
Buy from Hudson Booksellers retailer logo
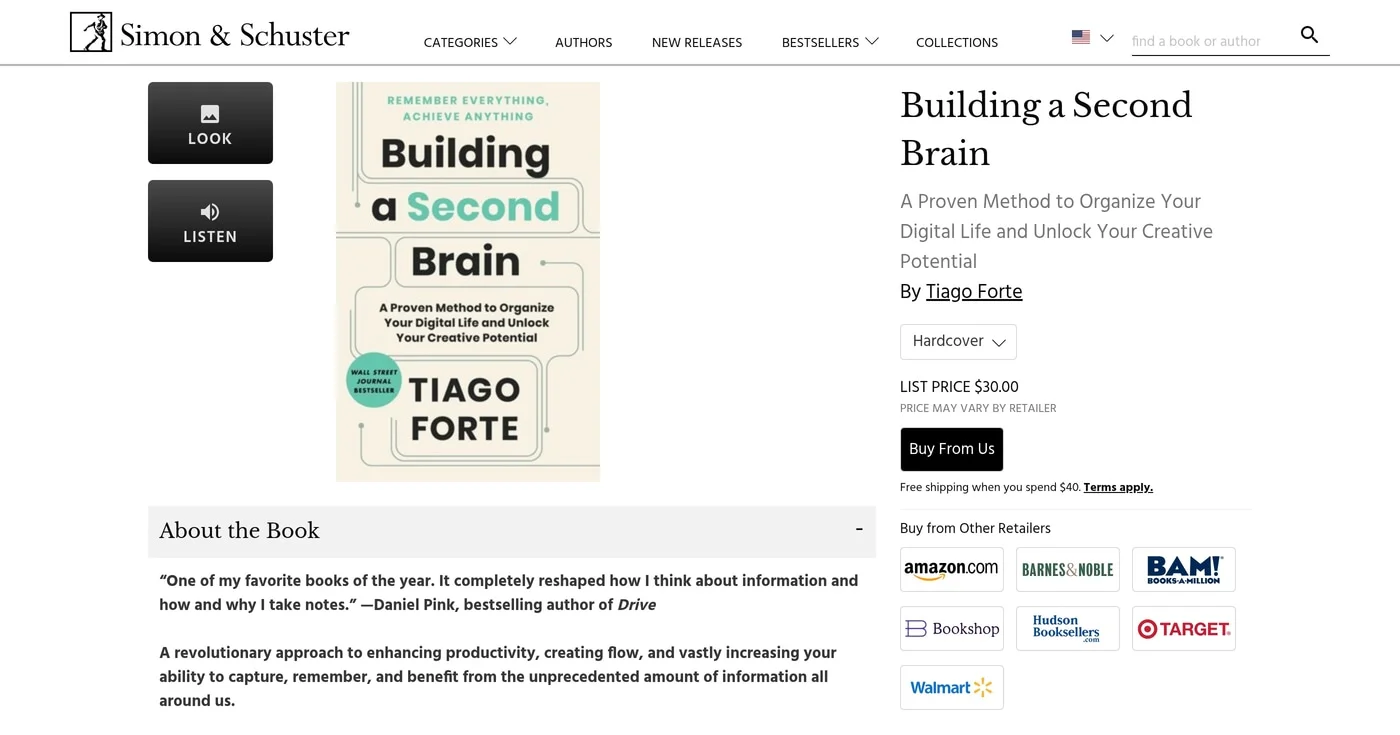click(1067, 628)
